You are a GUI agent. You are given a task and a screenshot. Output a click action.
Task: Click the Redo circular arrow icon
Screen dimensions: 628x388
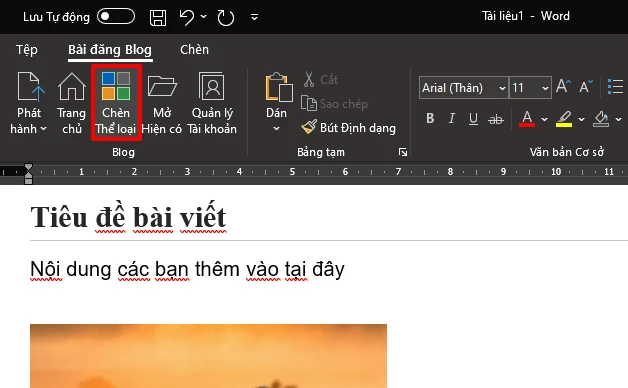click(225, 18)
